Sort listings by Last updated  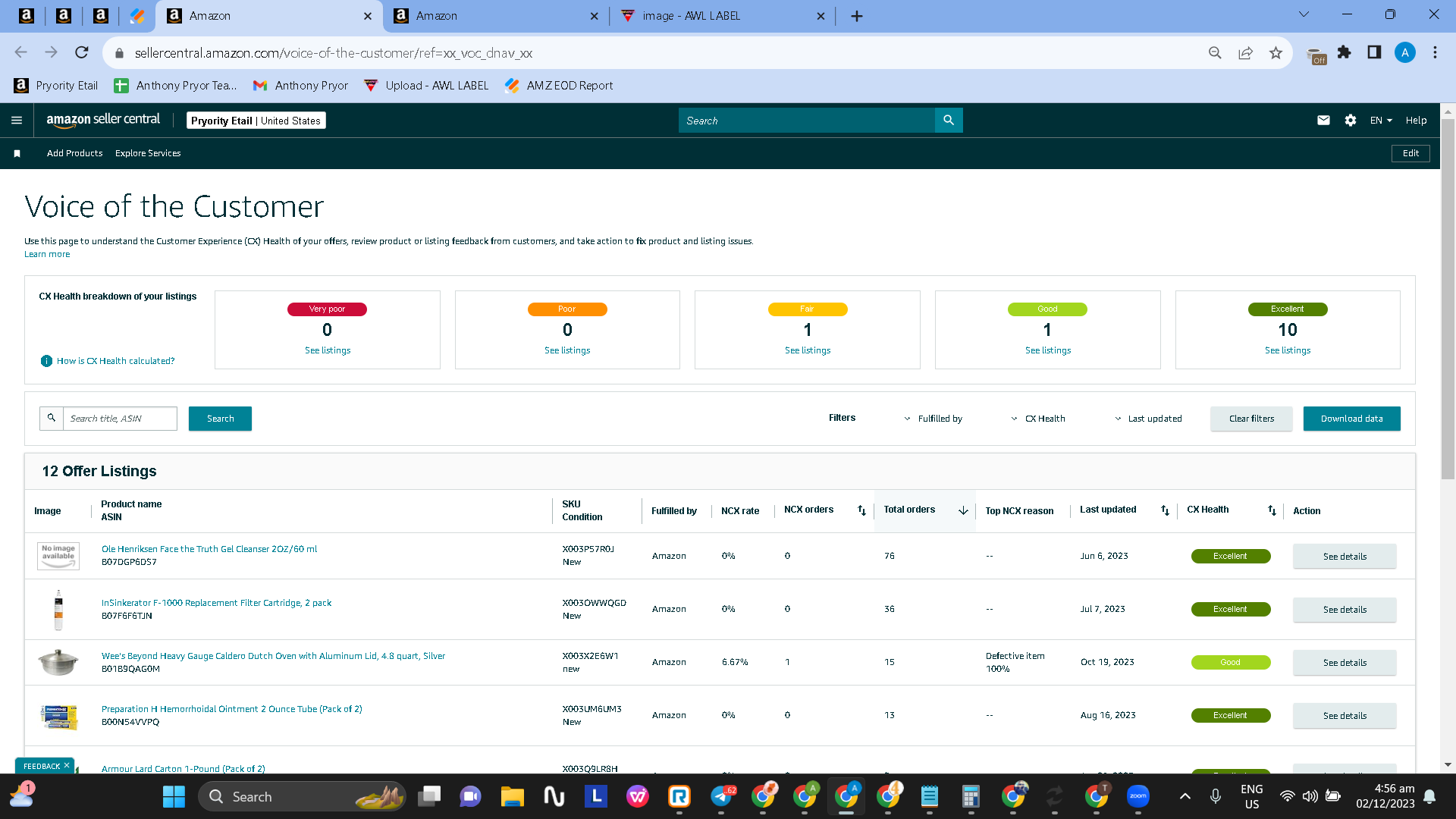tap(1165, 510)
